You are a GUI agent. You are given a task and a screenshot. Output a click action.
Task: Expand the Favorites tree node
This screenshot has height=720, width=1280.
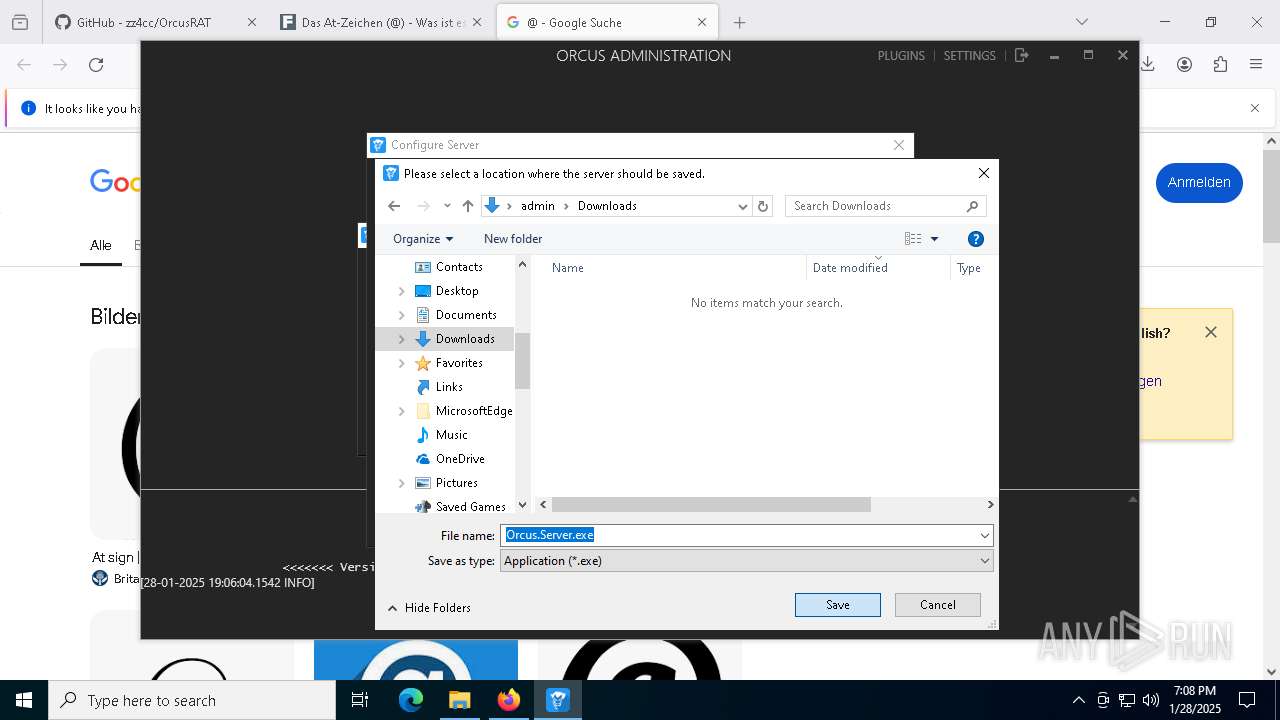(402, 363)
